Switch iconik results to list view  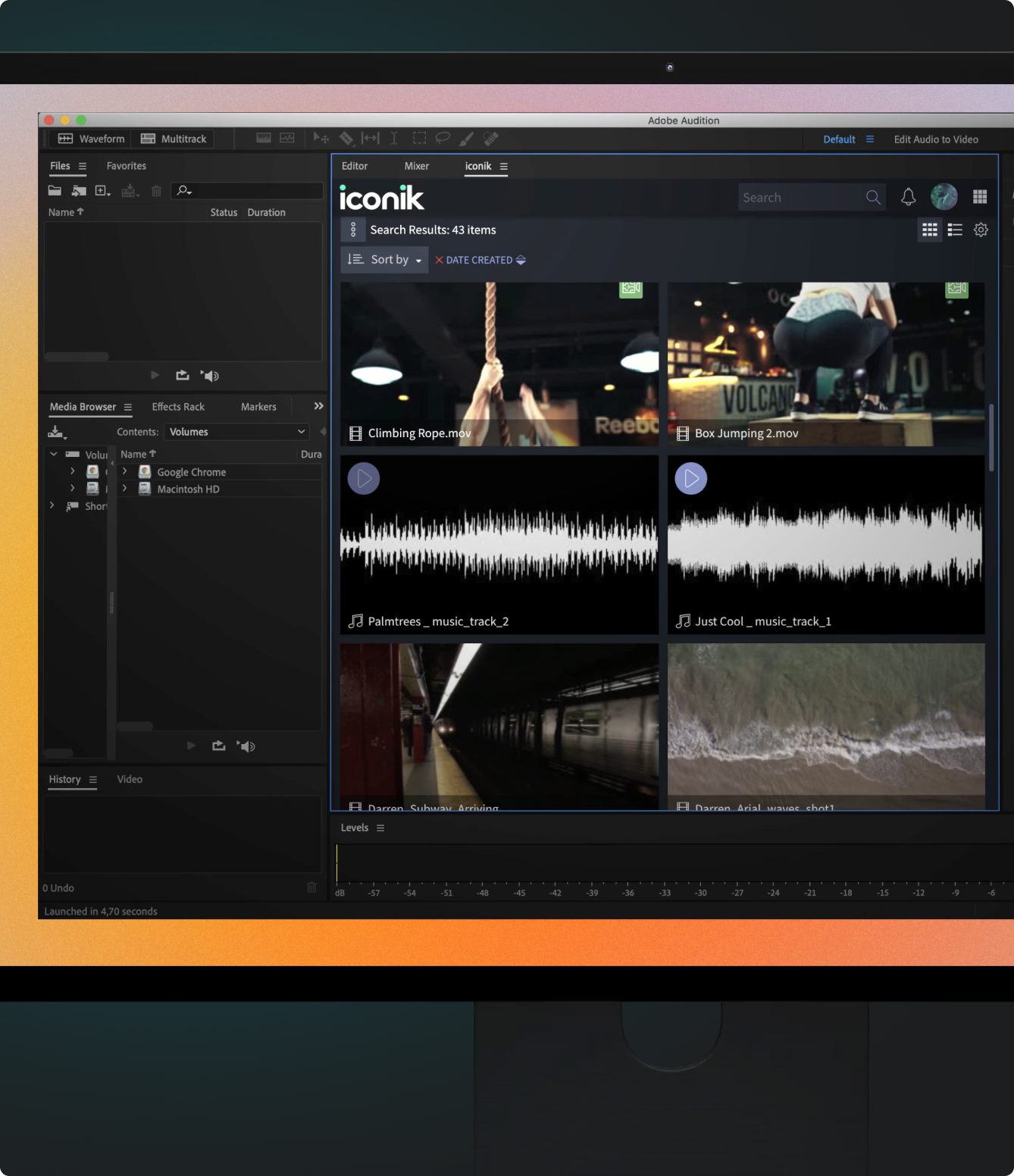point(955,230)
